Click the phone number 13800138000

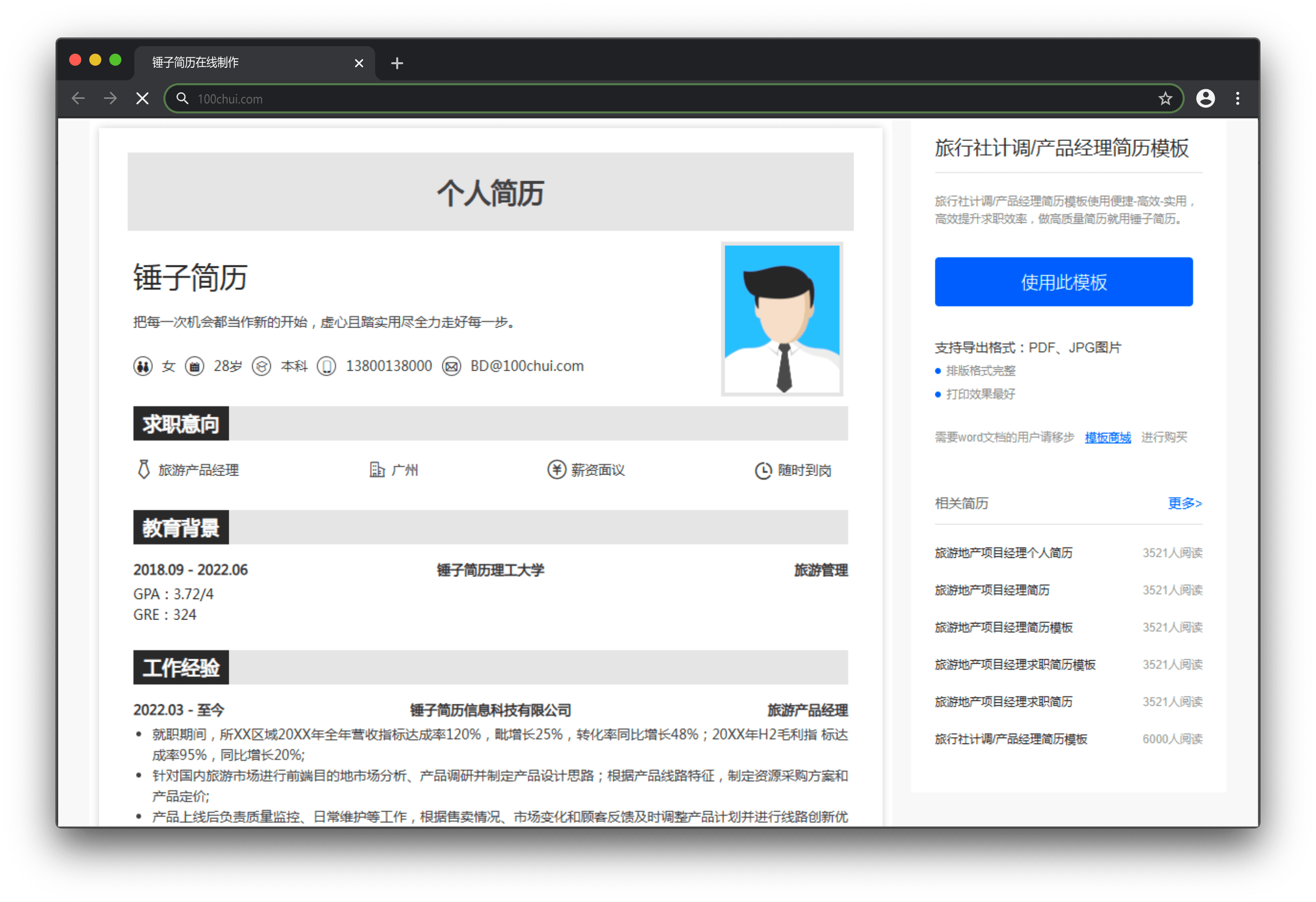pos(389,366)
